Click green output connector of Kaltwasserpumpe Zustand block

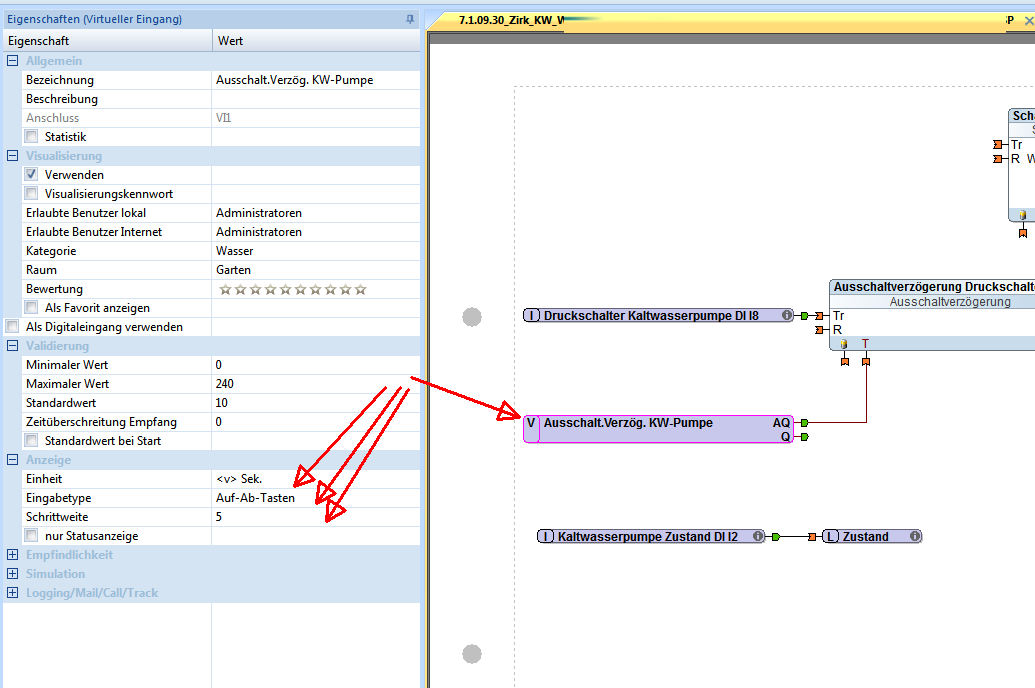click(776, 537)
